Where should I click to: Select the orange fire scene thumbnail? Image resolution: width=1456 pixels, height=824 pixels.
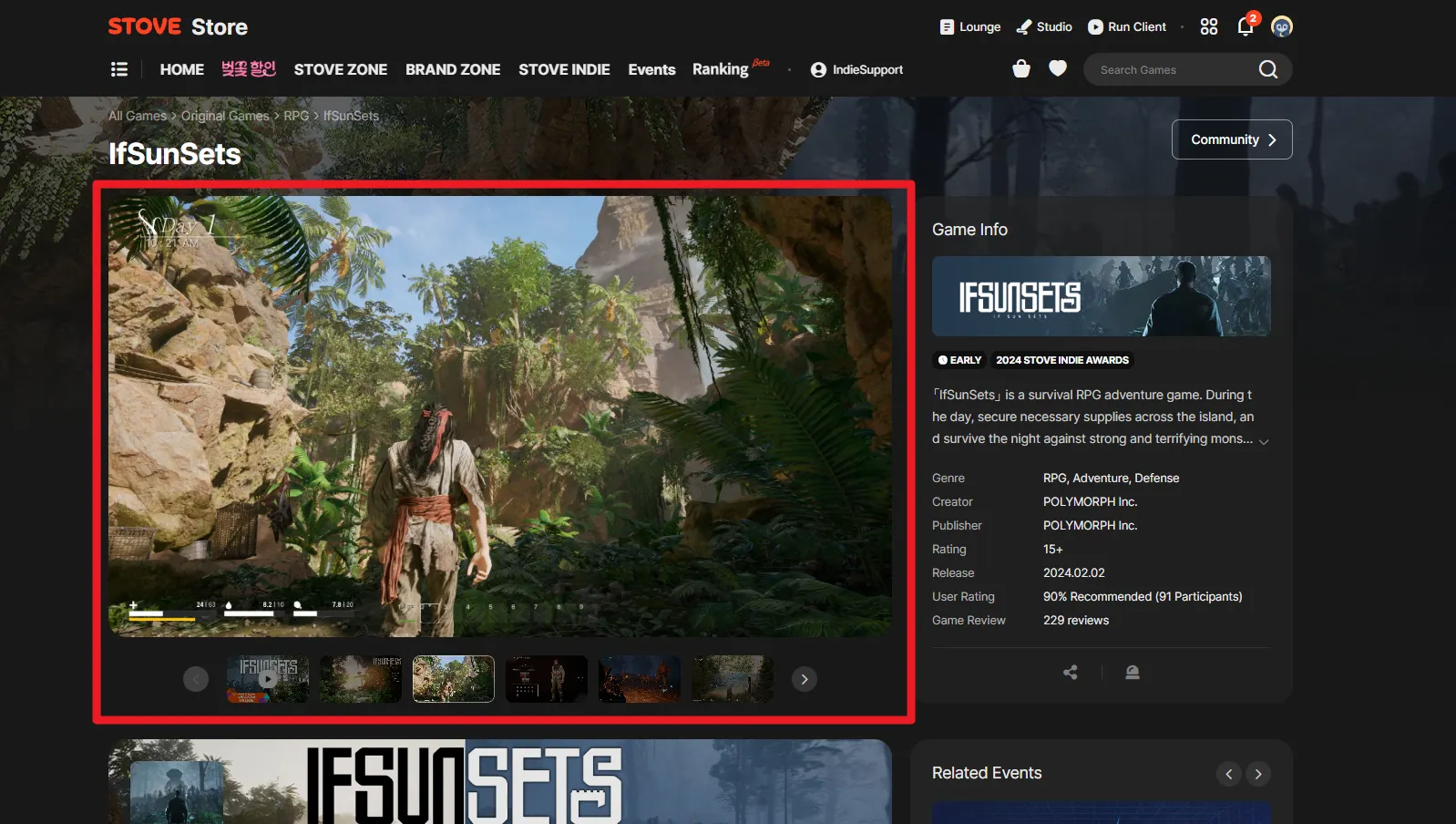[x=640, y=679]
